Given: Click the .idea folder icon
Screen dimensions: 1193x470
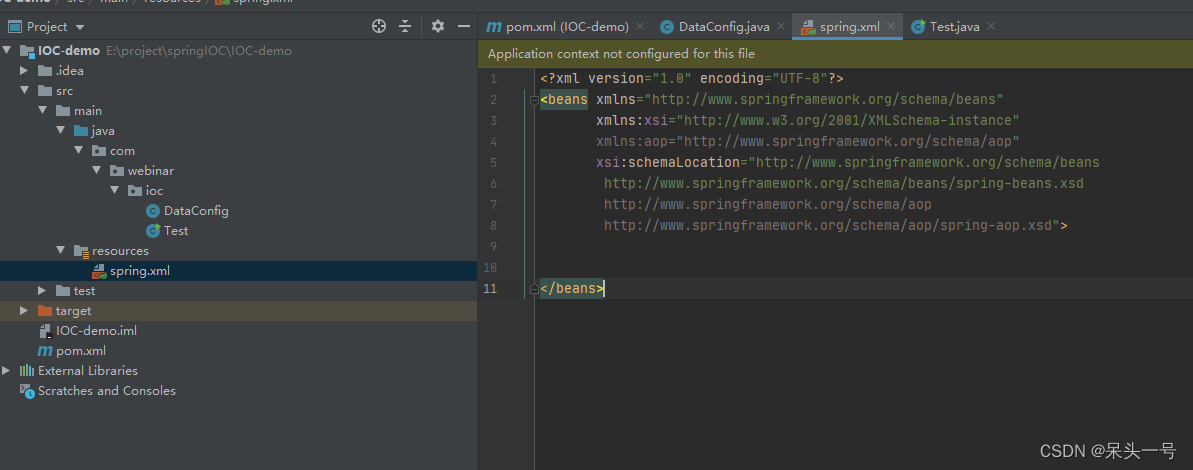Looking at the screenshot, I should pos(44,71).
